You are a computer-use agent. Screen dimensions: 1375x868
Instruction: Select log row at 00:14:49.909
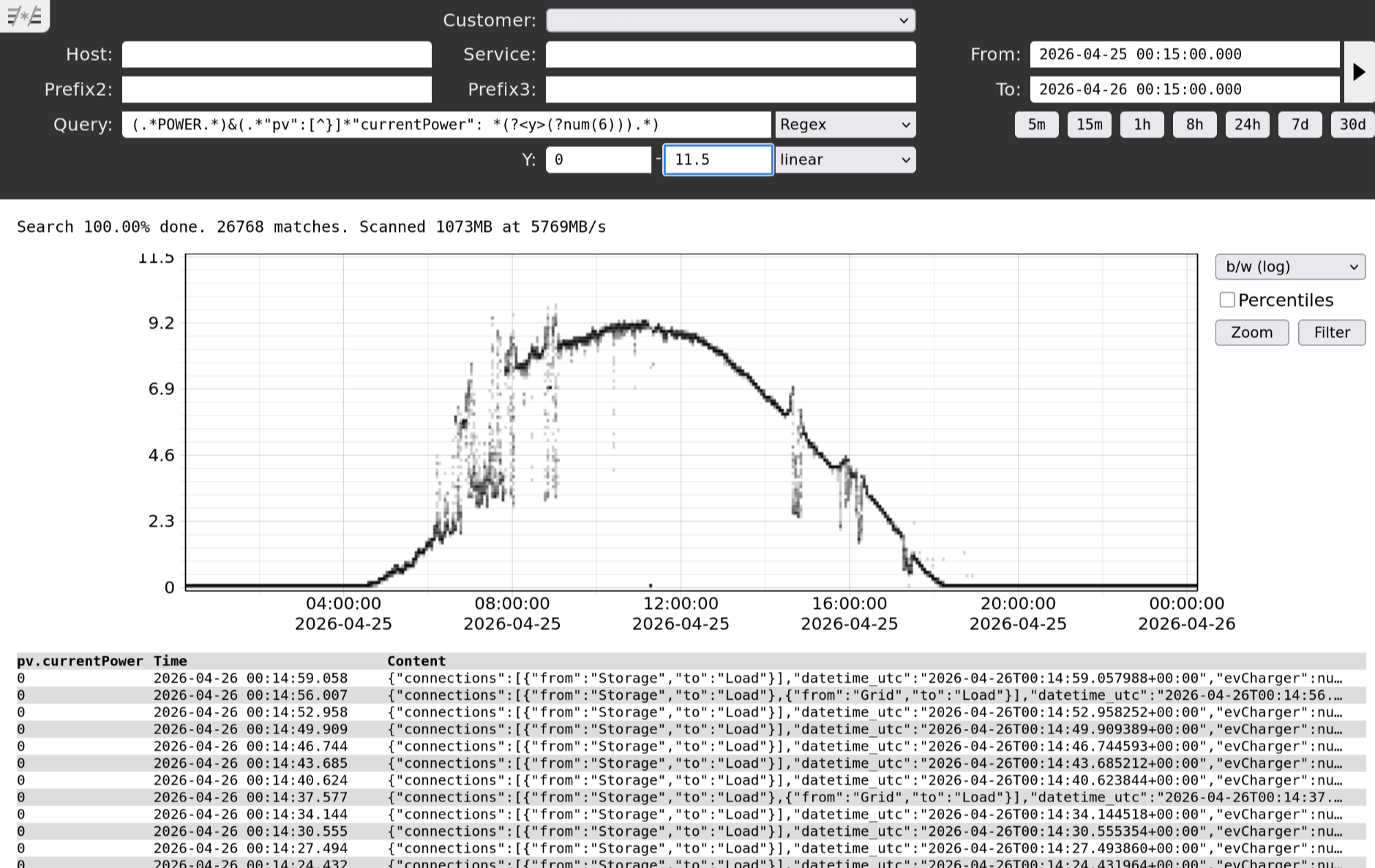point(691,729)
